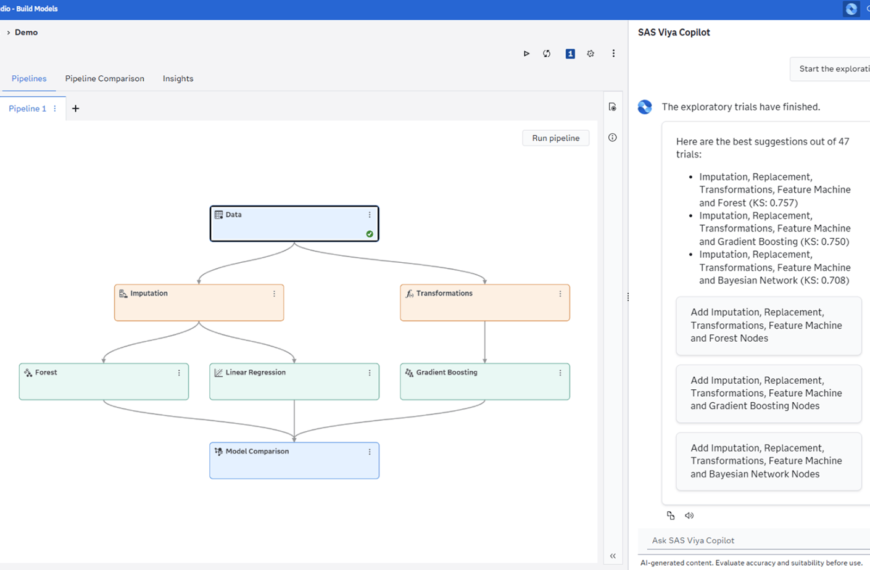Switch to the Pipelines tab

(29, 79)
